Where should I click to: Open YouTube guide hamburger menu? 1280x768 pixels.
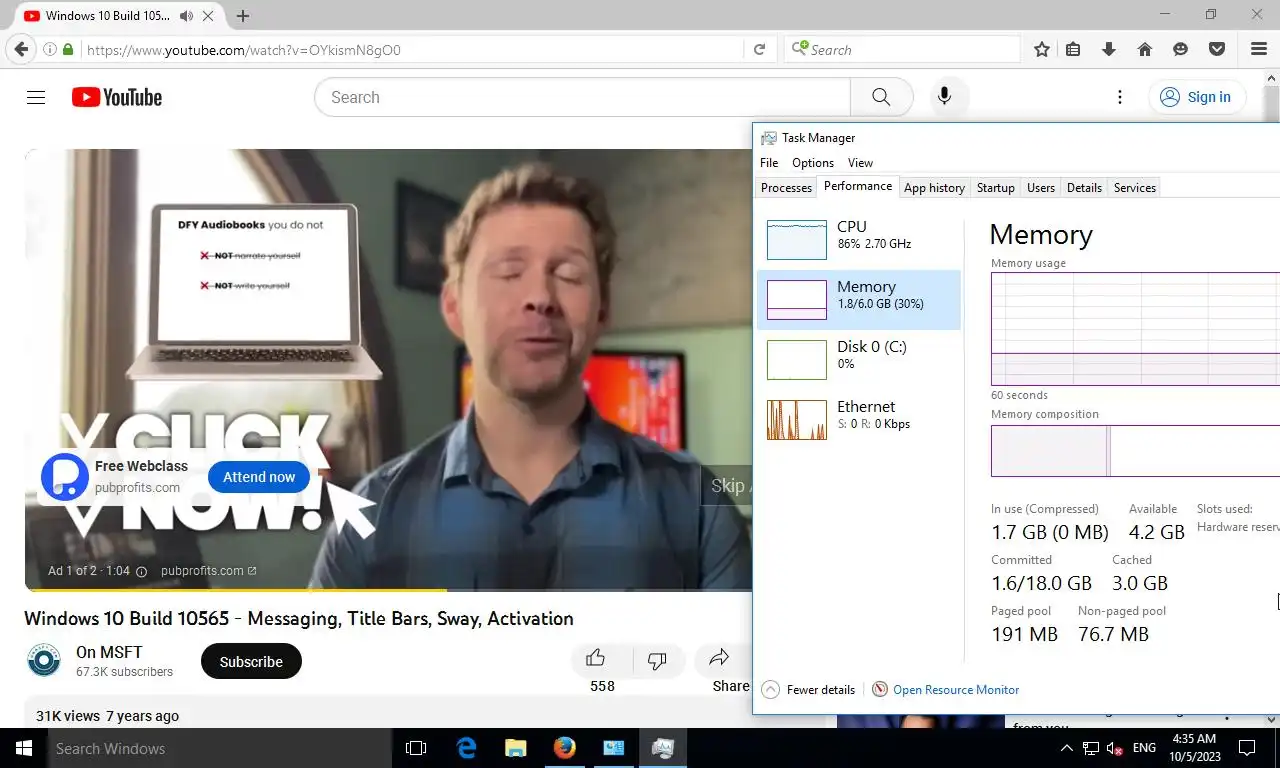[36, 97]
